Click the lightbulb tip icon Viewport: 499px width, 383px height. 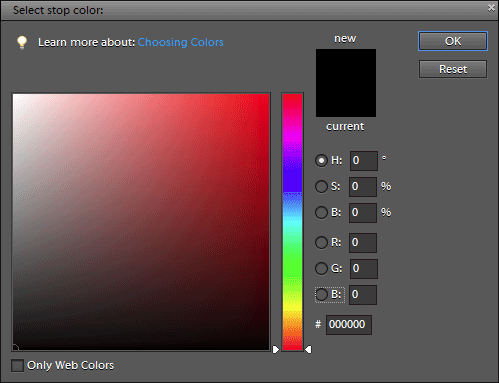22,42
